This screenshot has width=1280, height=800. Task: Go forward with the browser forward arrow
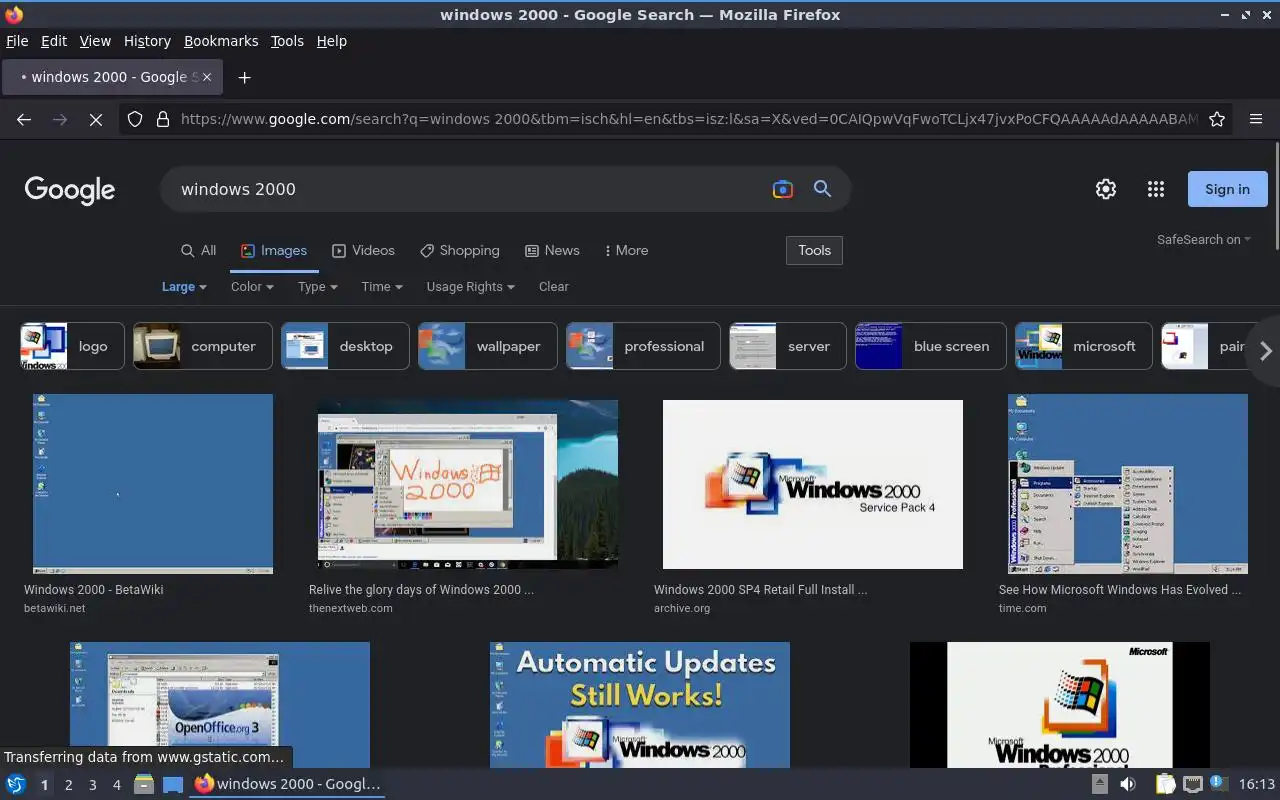60,119
